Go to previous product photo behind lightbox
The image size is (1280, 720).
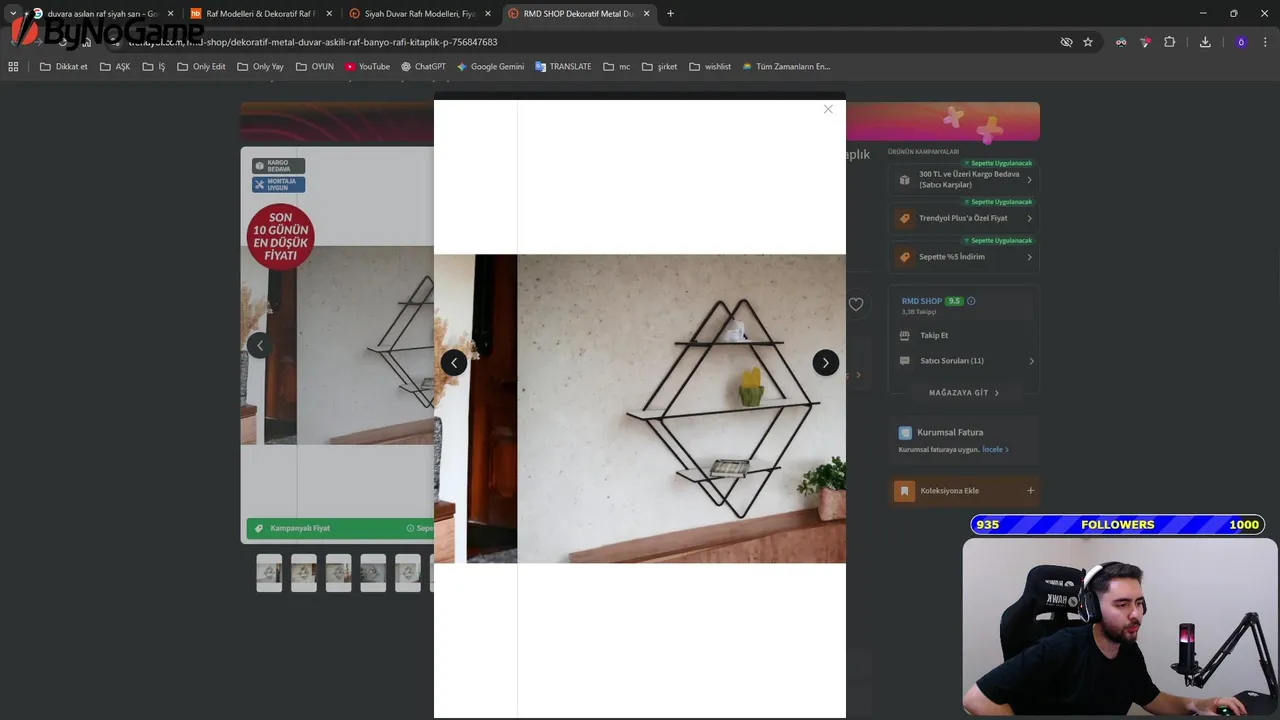point(260,345)
